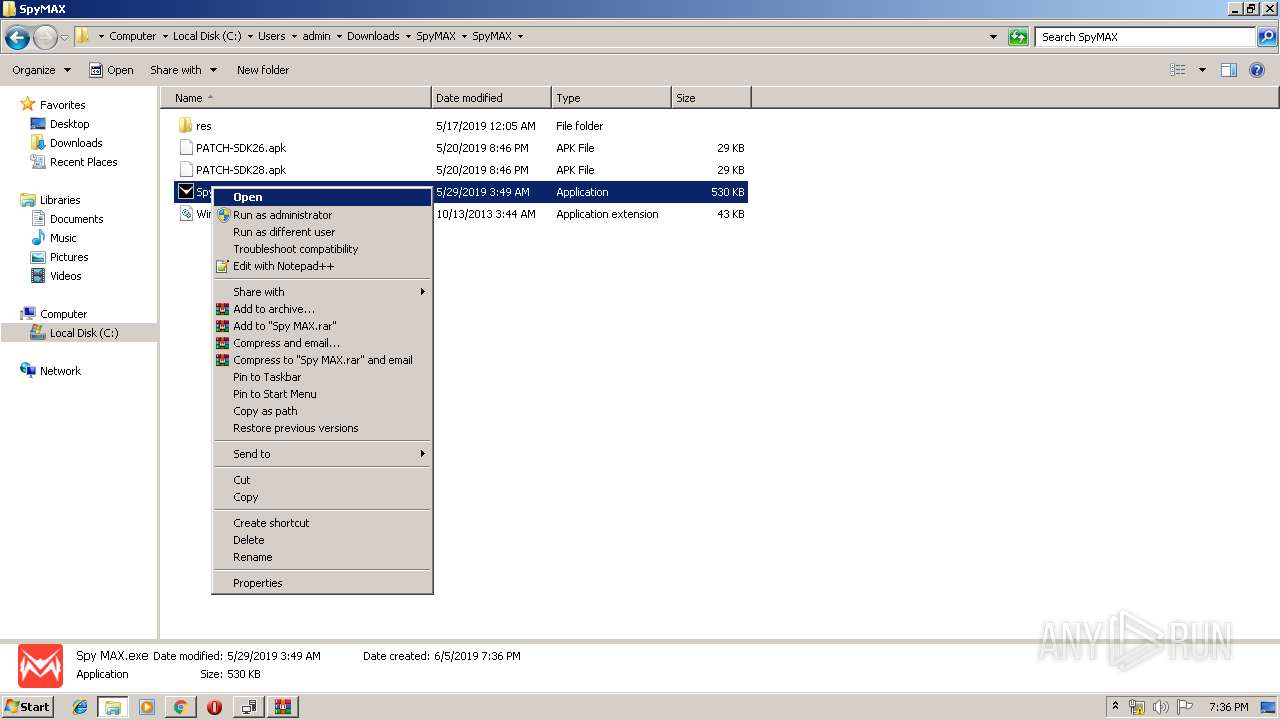Choose Edit with Notepad++
1280x720 pixels.
point(322,266)
